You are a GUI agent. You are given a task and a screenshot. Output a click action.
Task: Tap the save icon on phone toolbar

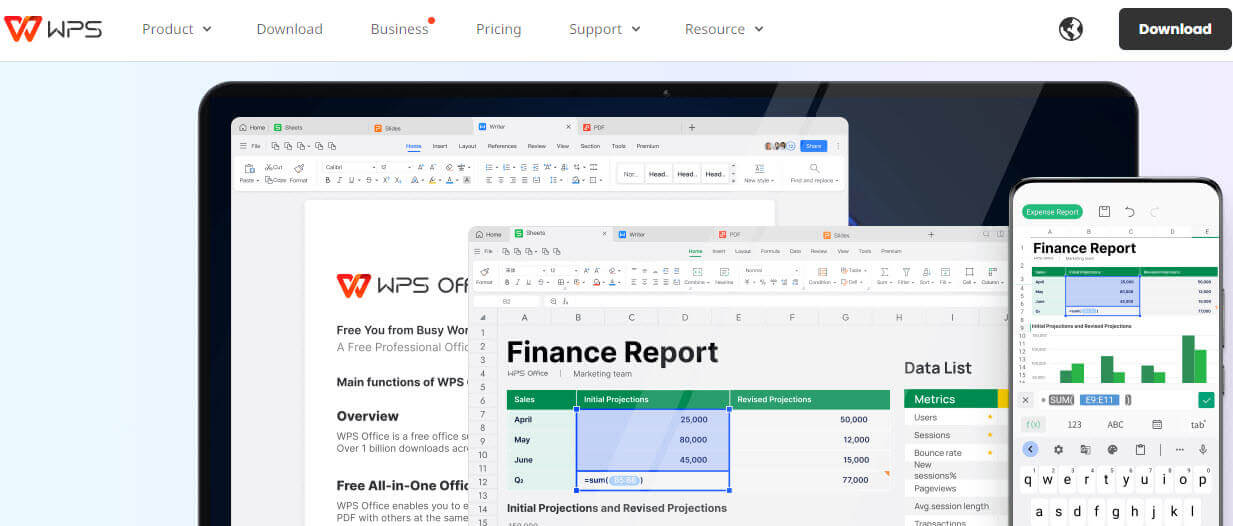coord(1104,212)
